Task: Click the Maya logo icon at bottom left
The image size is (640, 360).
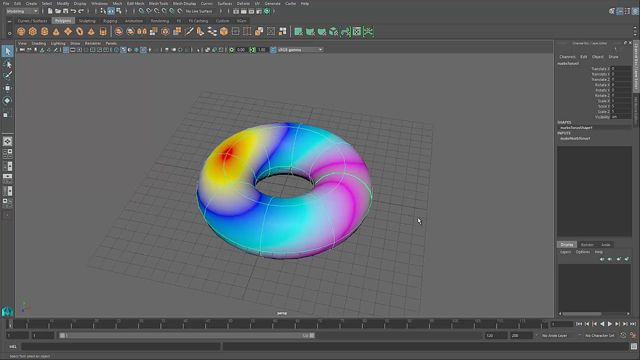Action: (x=7, y=312)
